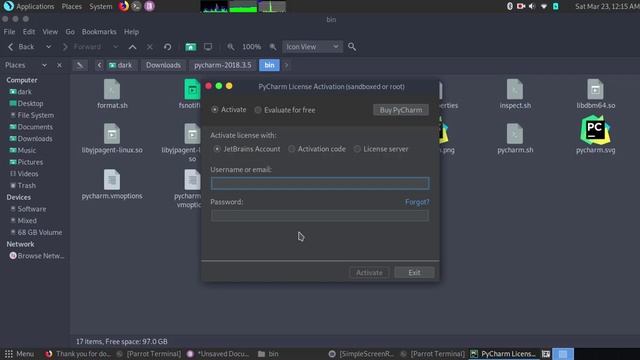Select JetBrains Account license method

247,149
